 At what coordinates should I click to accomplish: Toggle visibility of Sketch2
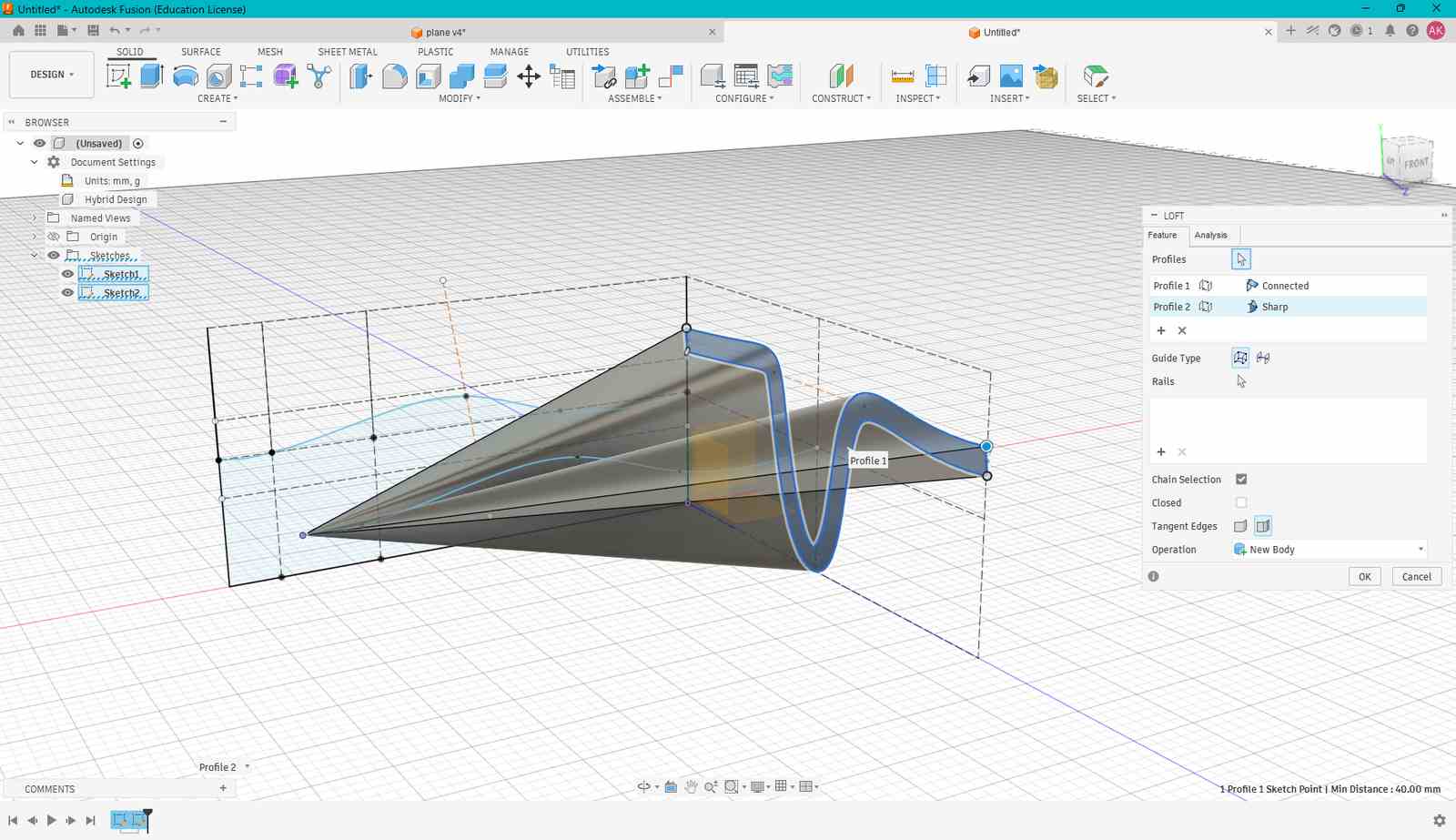[67, 293]
